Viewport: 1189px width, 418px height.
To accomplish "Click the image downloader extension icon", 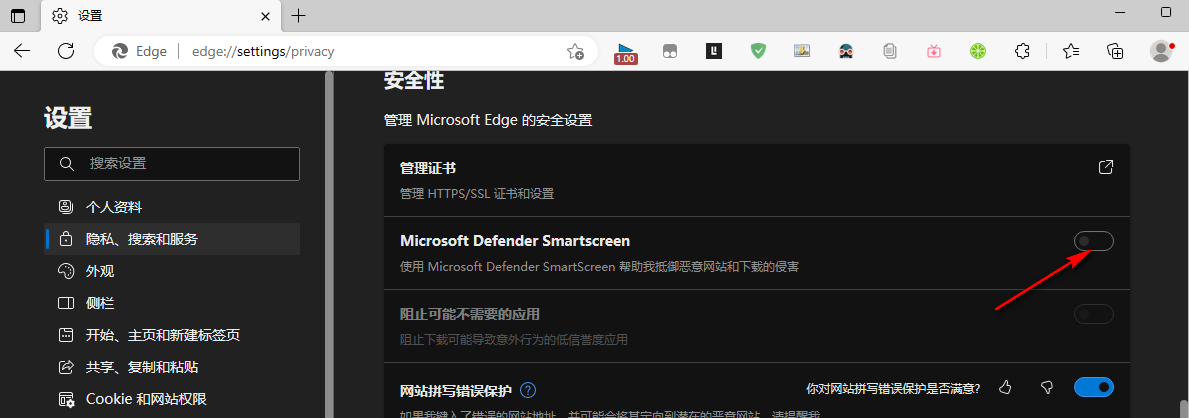I will click(802, 51).
